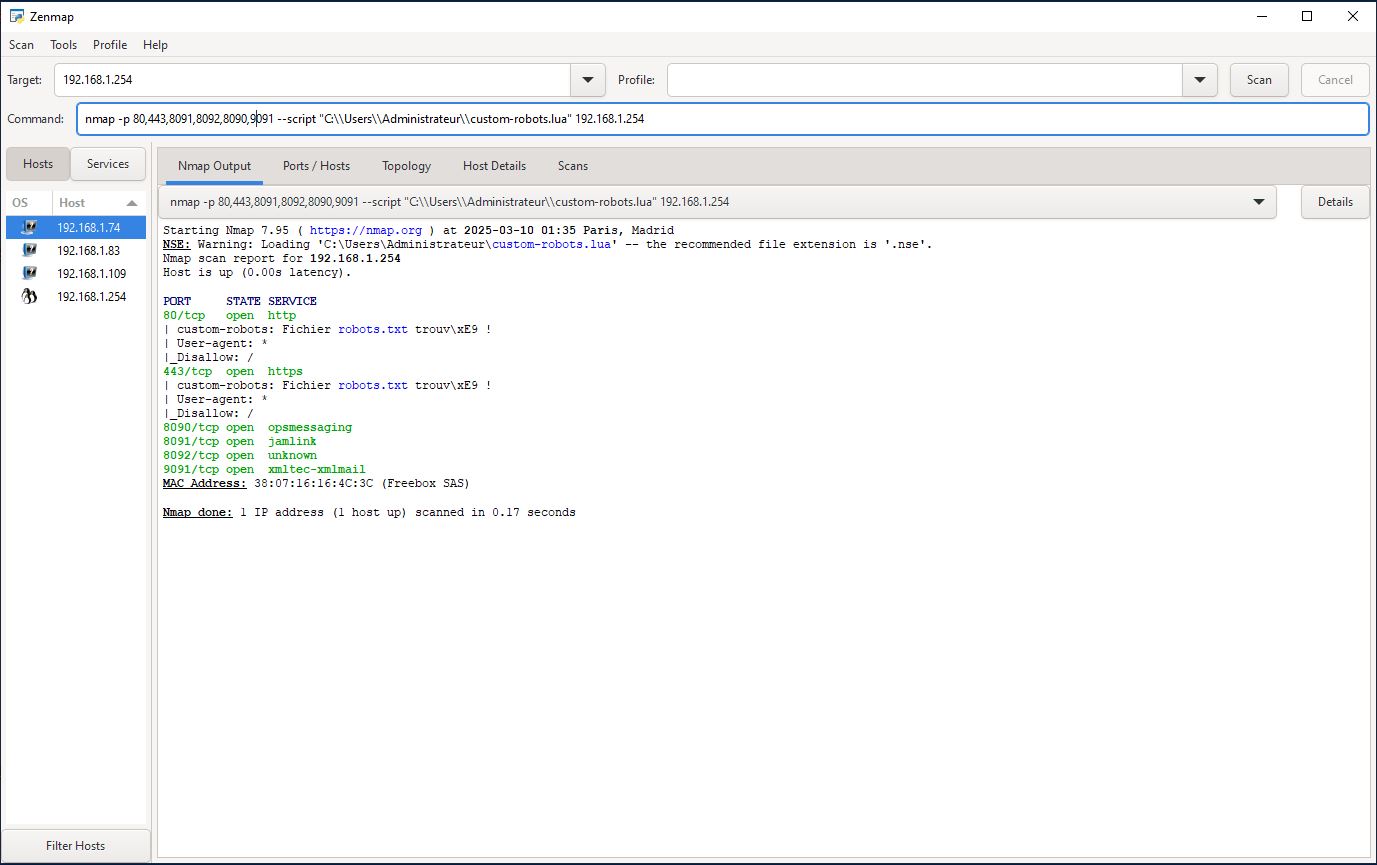
Task: Click the Zenmap app icon in title bar
Action: point(16,16)
